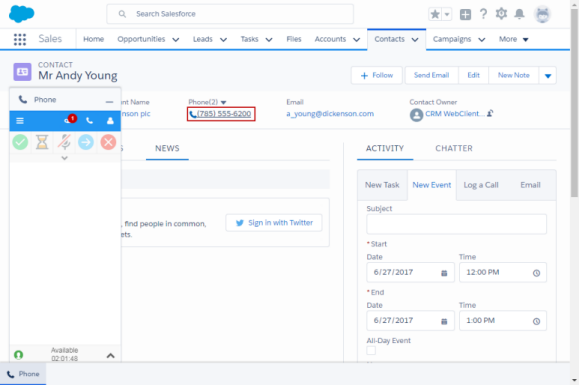Click the hourglass hold icon
The height and width of the screenshot is (385, 579).
tap(42, 142)
